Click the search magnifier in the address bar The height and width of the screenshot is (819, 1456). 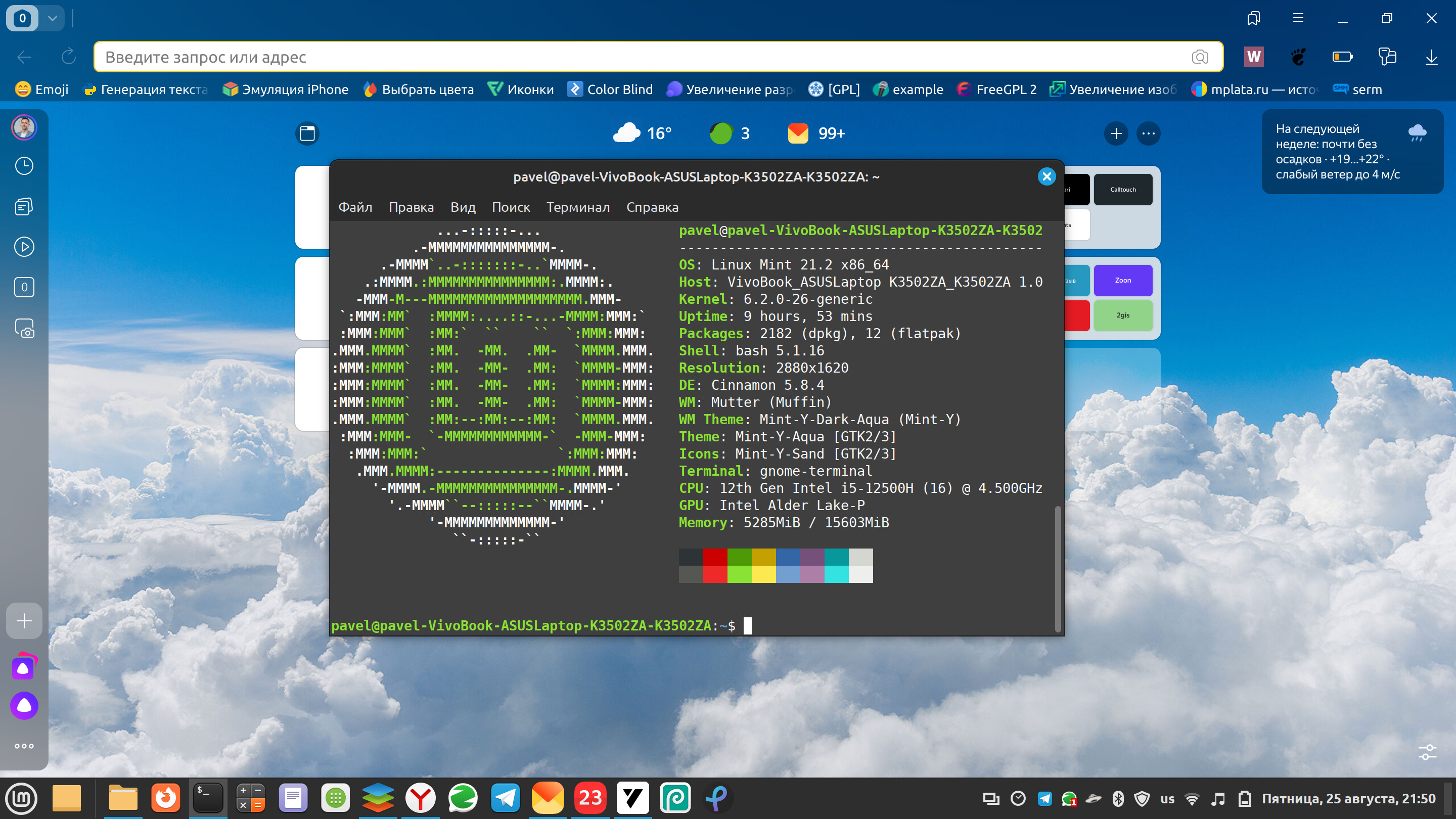coord(1199,57)
